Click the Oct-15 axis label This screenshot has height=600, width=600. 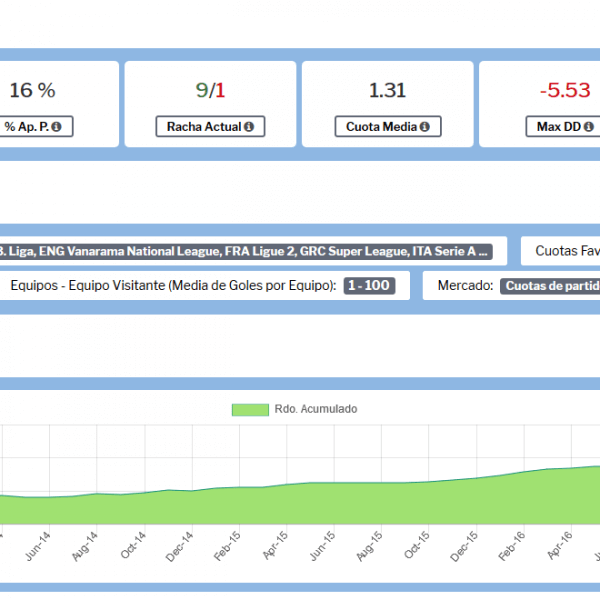pos(417,546)
